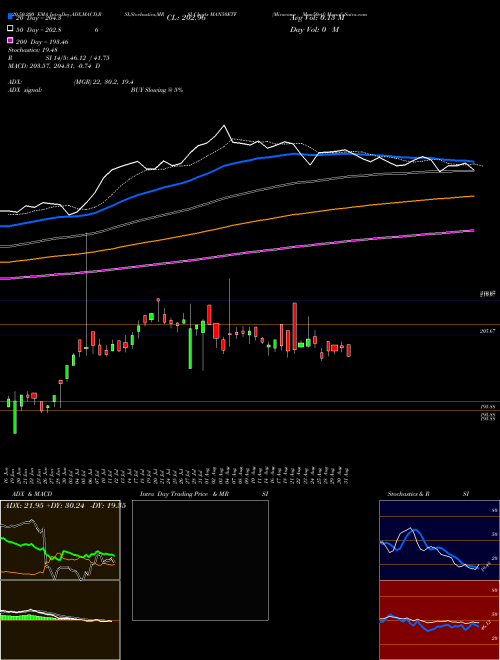This screenshot has width=500, height=660.
Task: Open the blue Stochastics chart panel
Action: click(x=439, y=540)
